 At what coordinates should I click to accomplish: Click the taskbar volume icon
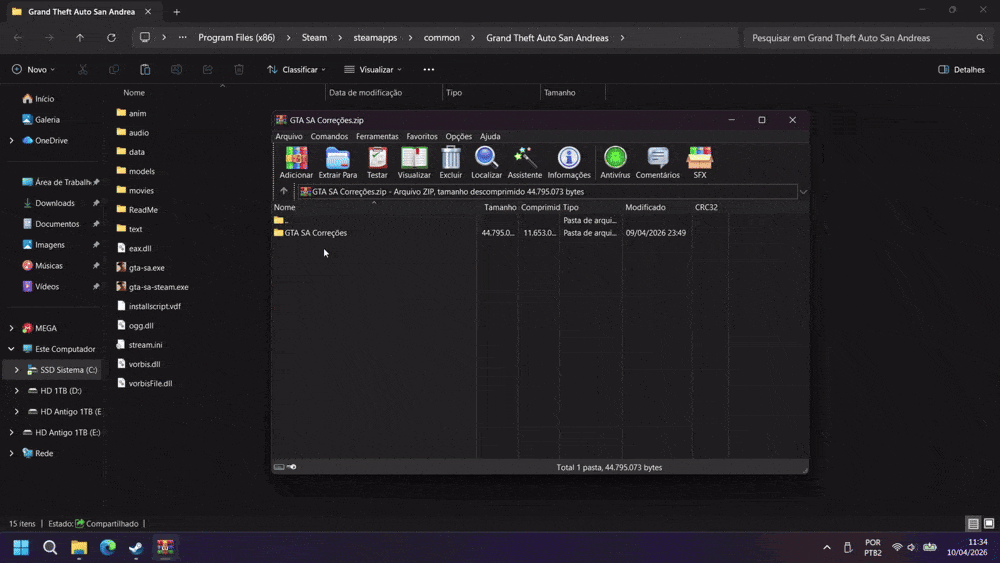tap(911, 548)
